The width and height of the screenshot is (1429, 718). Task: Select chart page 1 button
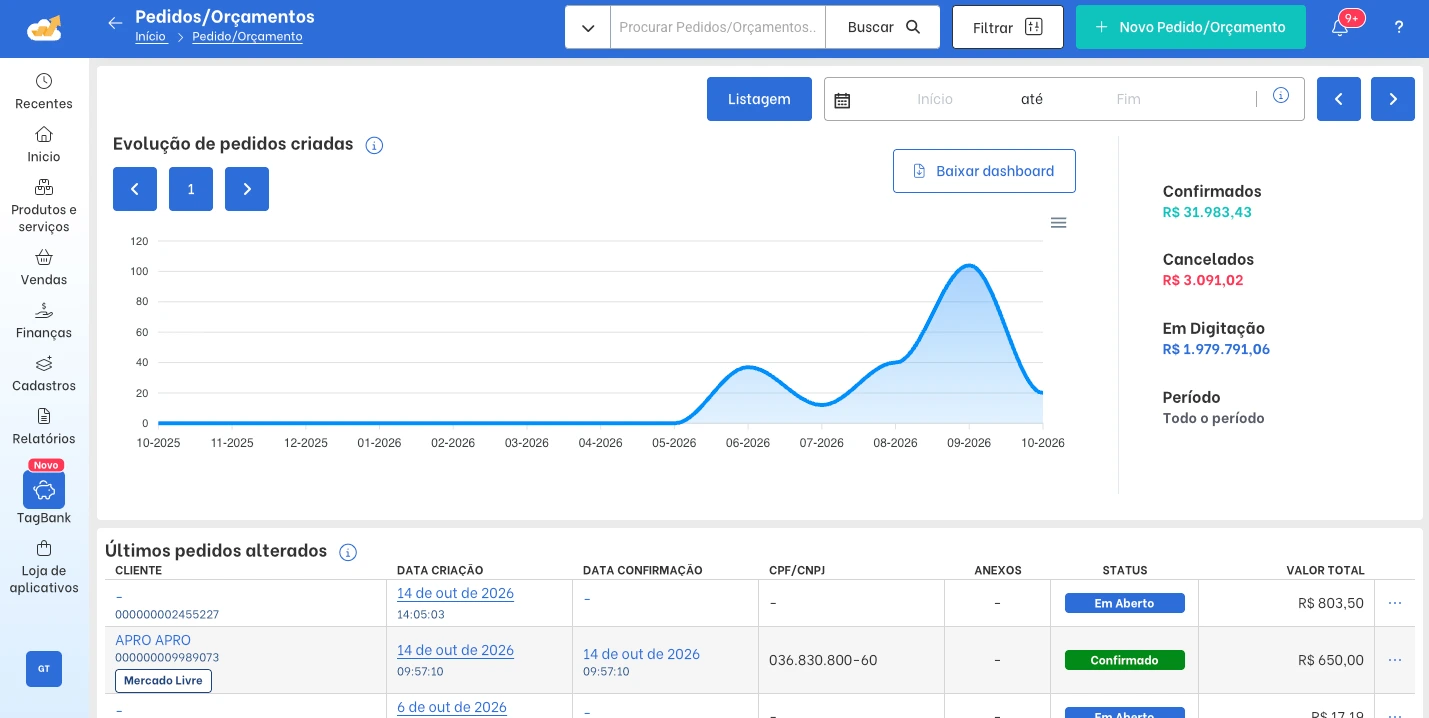tap(191, 189)
